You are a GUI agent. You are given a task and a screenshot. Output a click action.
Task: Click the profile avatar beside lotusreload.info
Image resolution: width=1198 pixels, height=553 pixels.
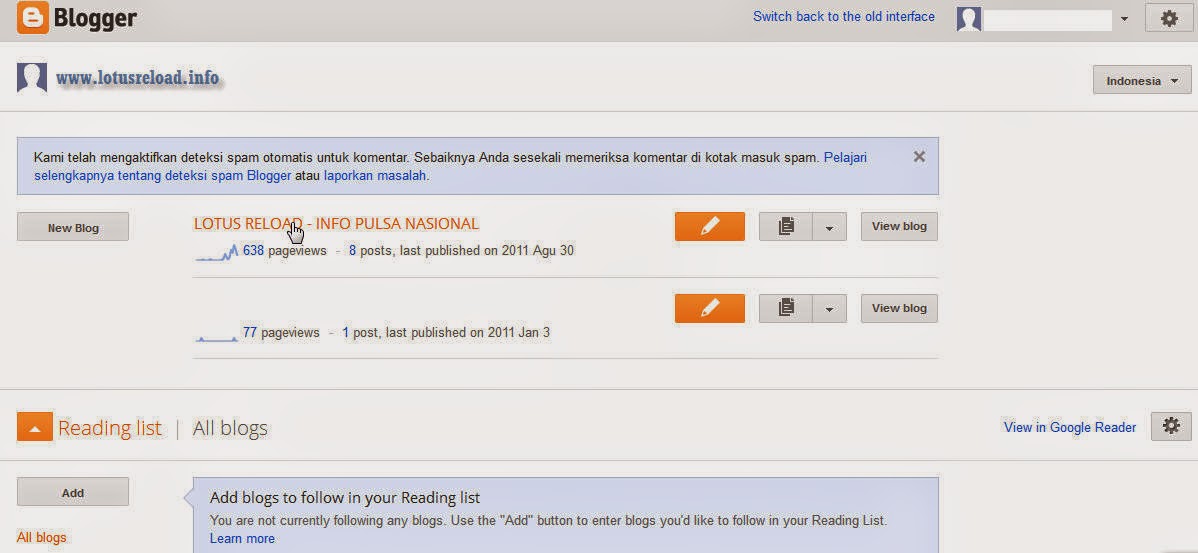point(32,78)
